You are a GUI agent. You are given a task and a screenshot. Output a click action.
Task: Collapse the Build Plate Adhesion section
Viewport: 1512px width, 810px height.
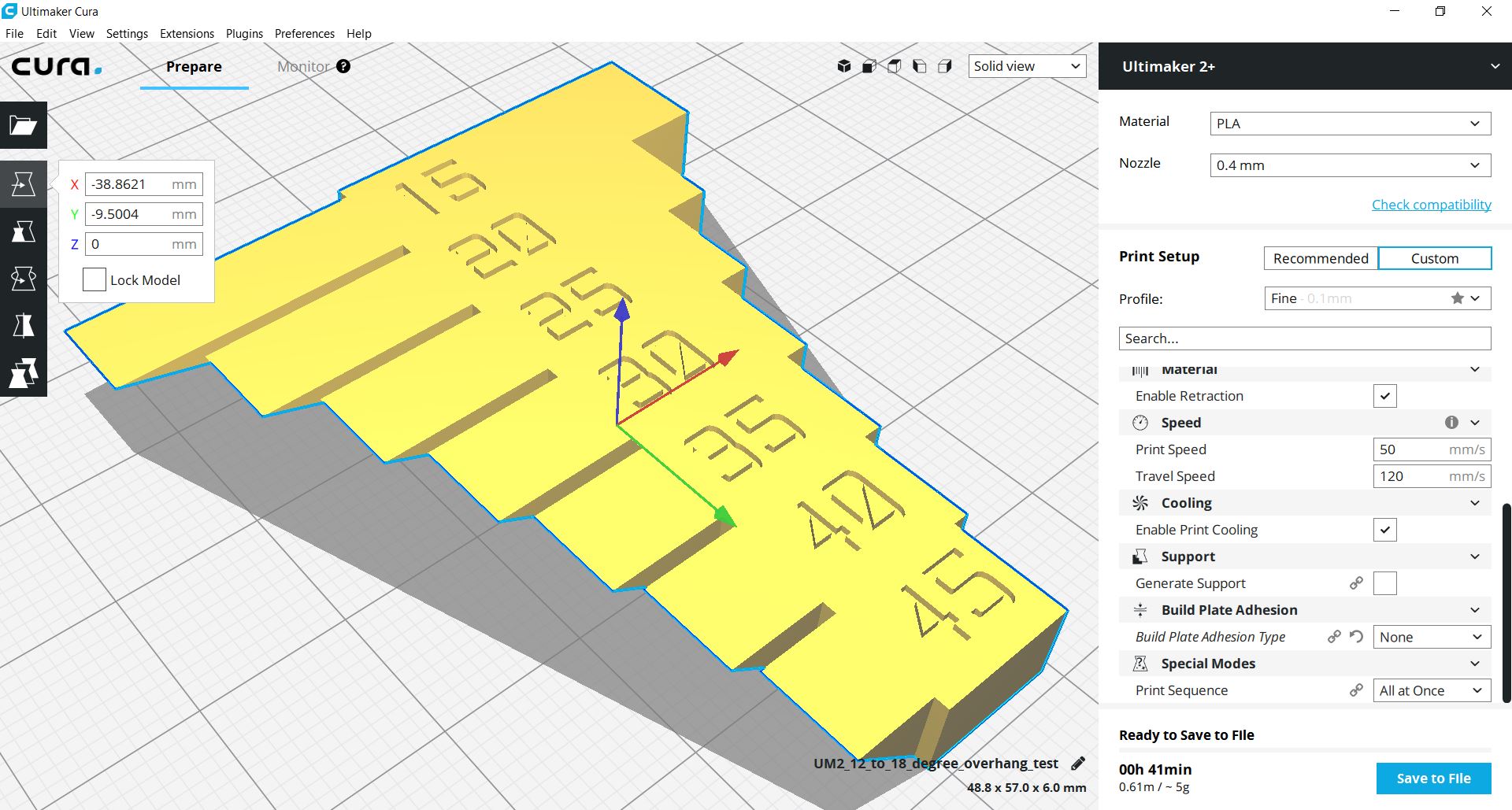(1475, 610)
